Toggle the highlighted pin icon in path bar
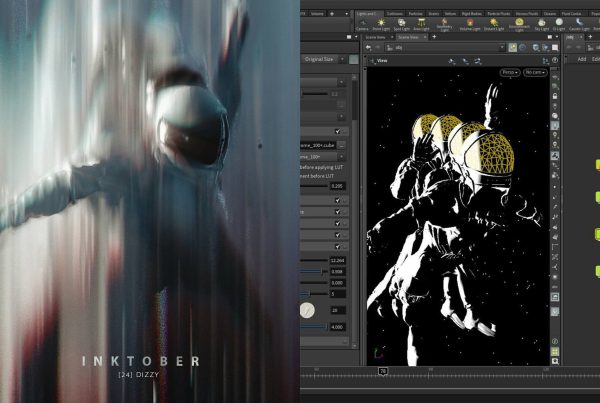This screenshot has width=600, height=403. [512, 47]
